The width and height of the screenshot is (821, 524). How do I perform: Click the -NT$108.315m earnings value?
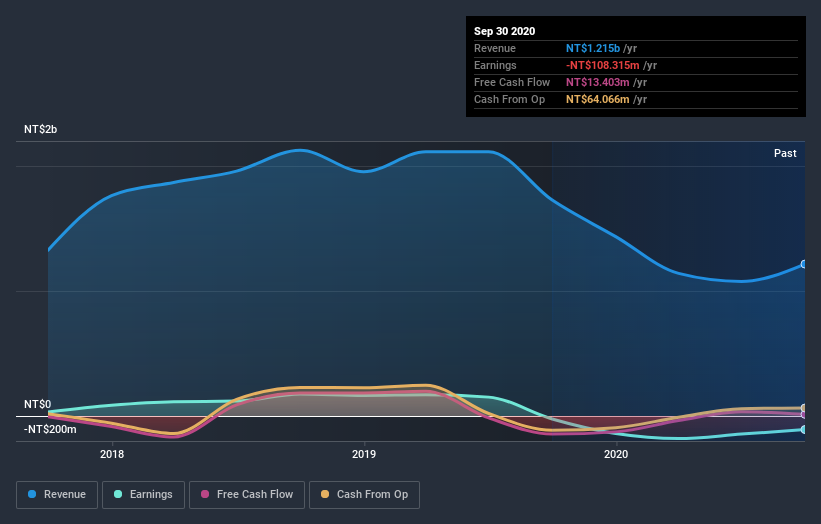(x=603, y=65)
